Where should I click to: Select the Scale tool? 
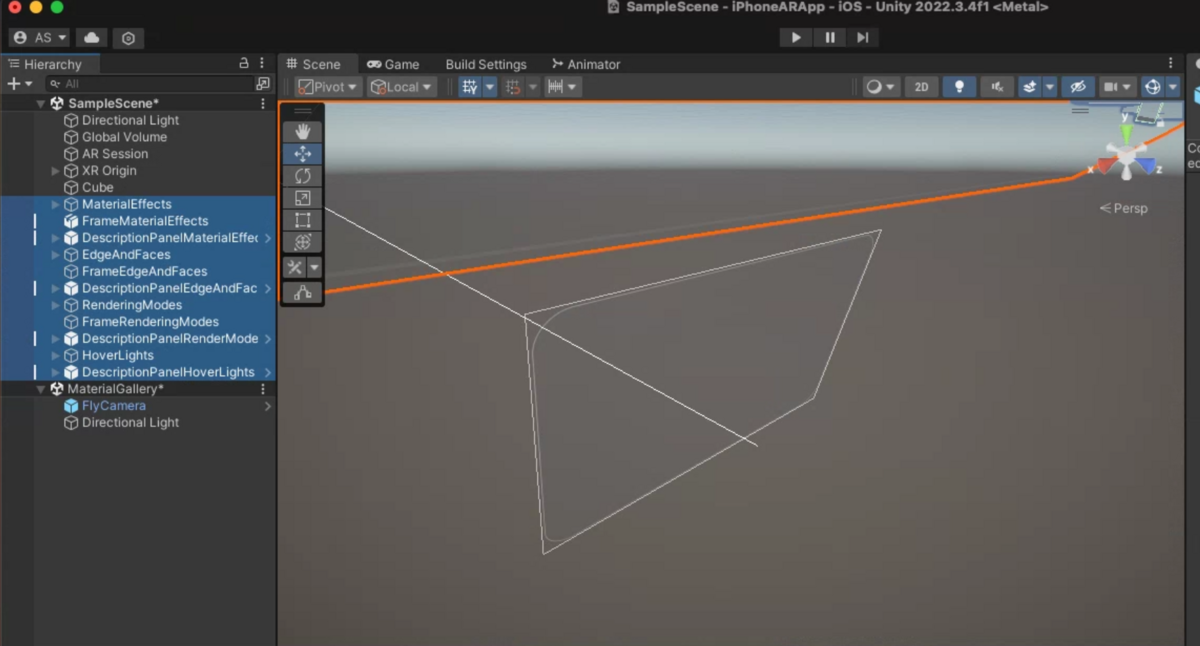pyautogui.click(x=302, y=198)
